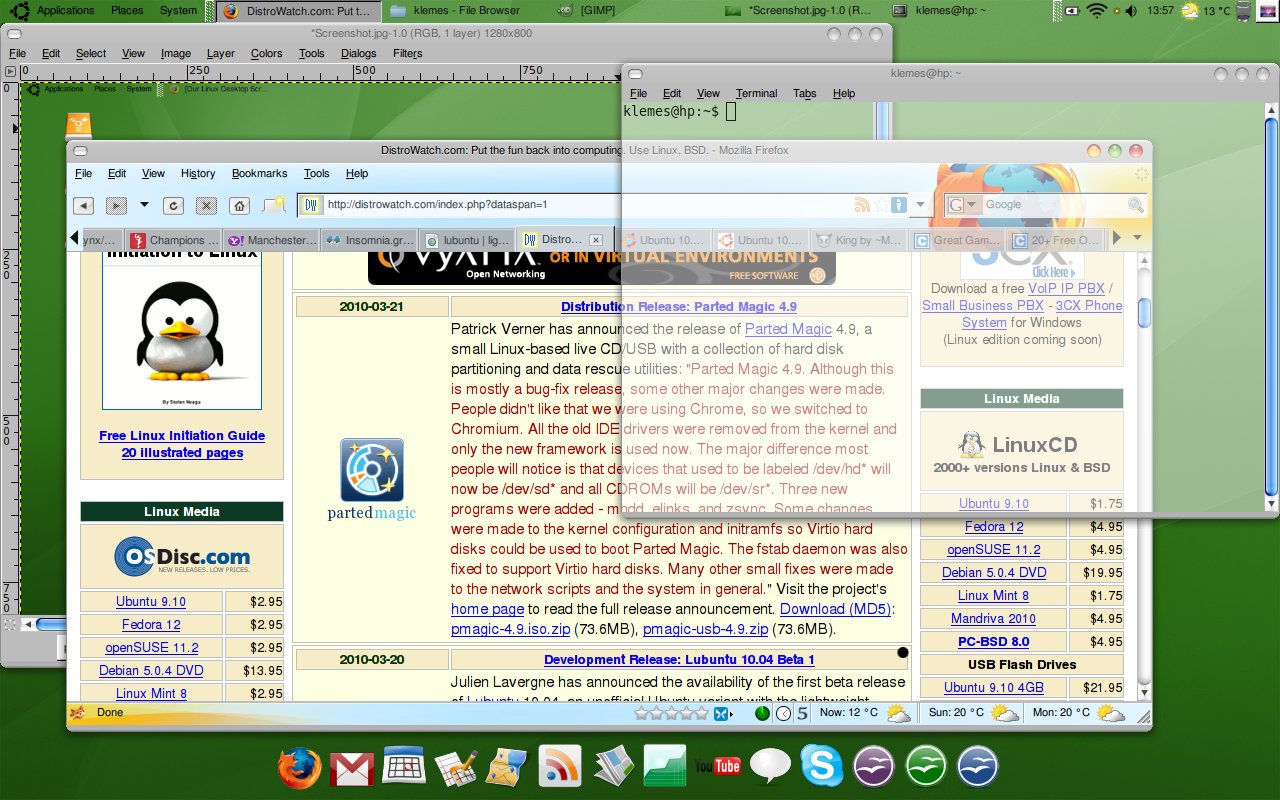Open Terminal menu in terminal window

(756, 93)
